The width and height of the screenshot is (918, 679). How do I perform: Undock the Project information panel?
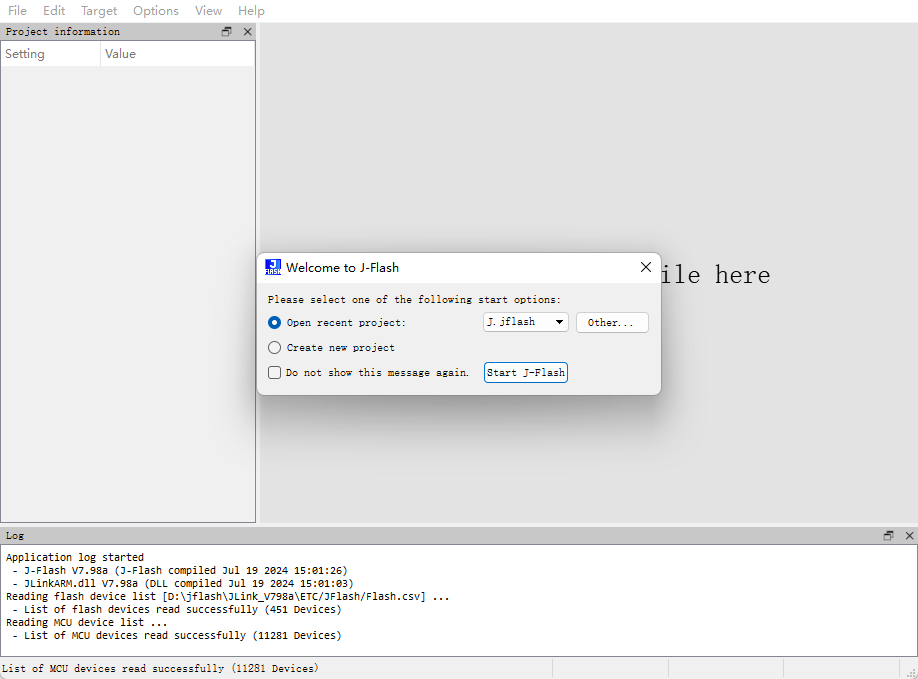(x=227, y=32)
